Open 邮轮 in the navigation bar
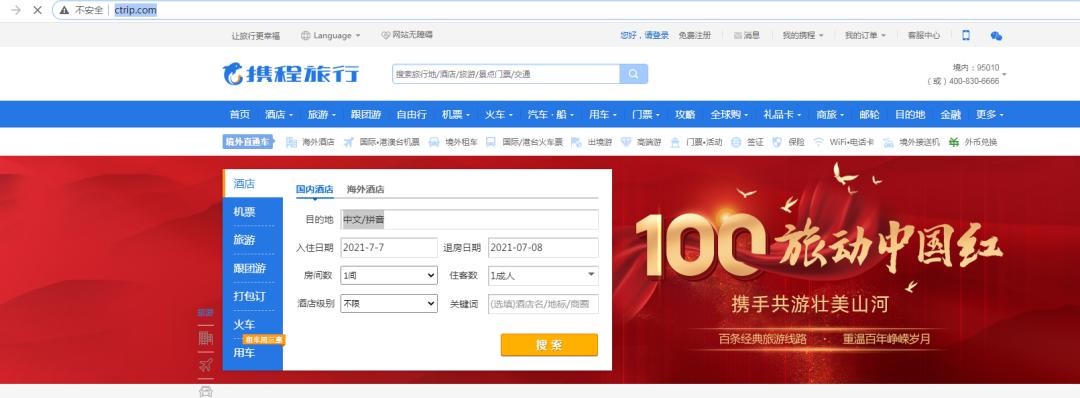Screen dimensions: 1080x398 (x=869, y=114)
